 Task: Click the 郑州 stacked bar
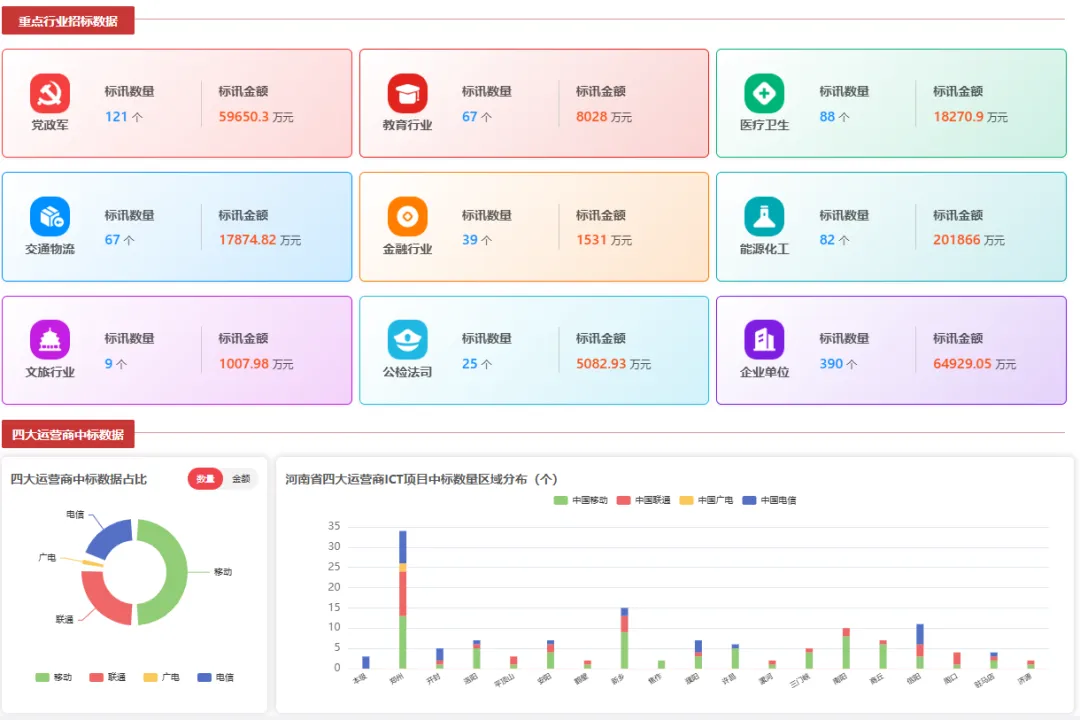tap(402, 599)
